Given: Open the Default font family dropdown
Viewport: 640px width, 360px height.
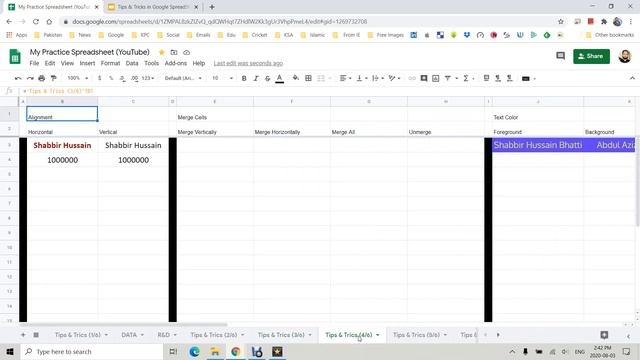Looking at the screenshot, I should [183, 78].
